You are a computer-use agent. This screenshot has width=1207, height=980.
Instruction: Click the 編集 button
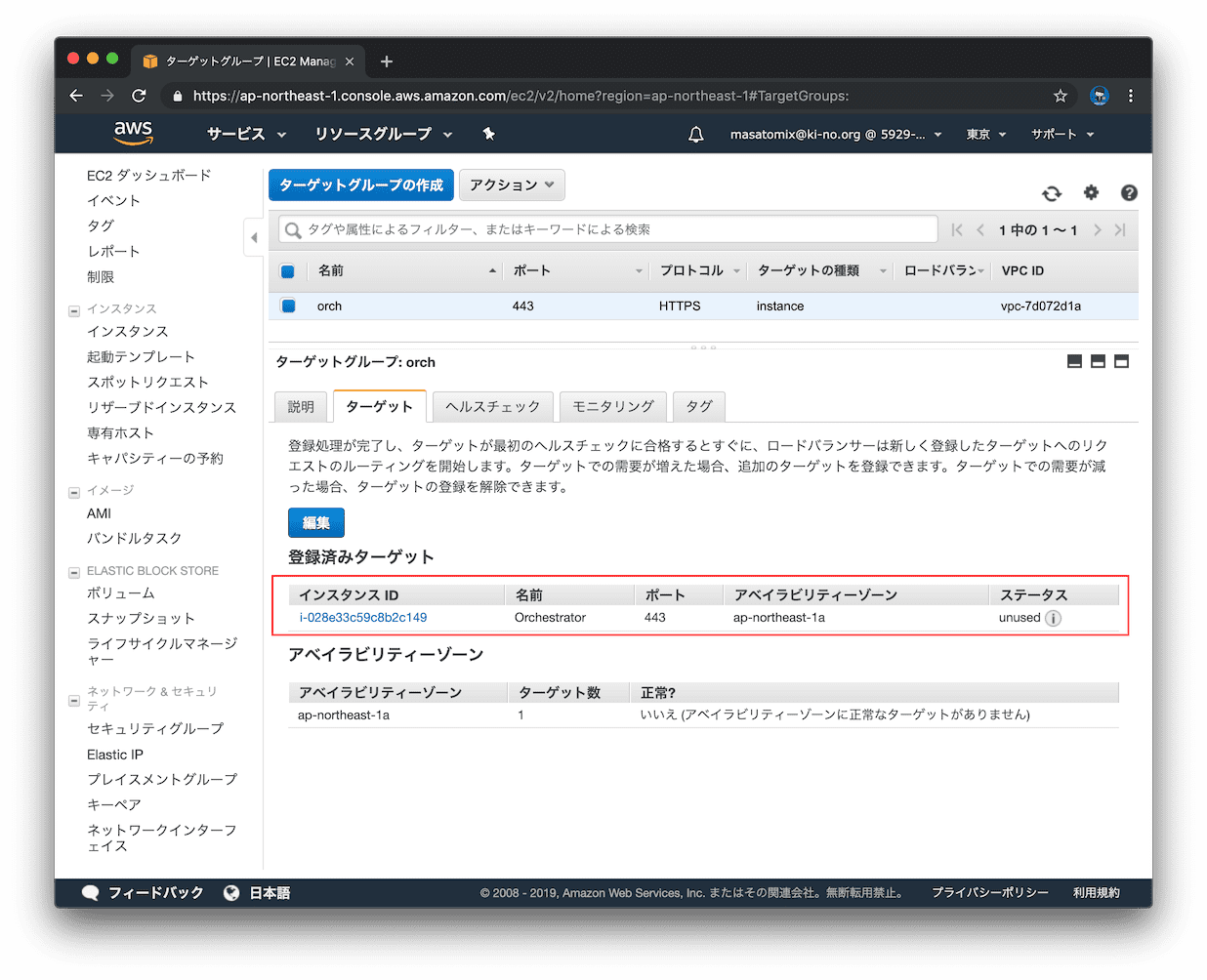(316, 523)
